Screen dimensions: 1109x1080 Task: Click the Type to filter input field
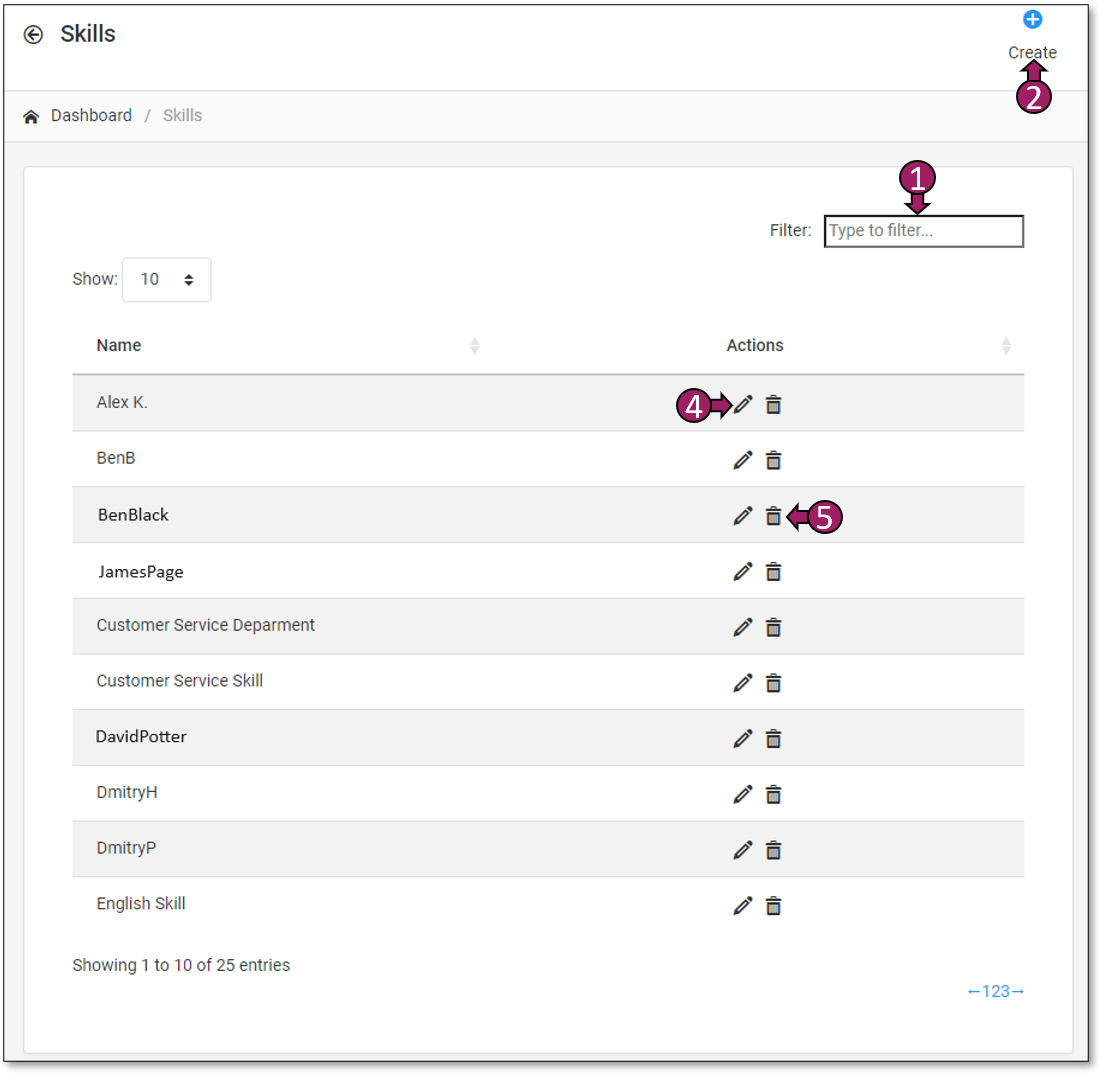tap(923, 231)
